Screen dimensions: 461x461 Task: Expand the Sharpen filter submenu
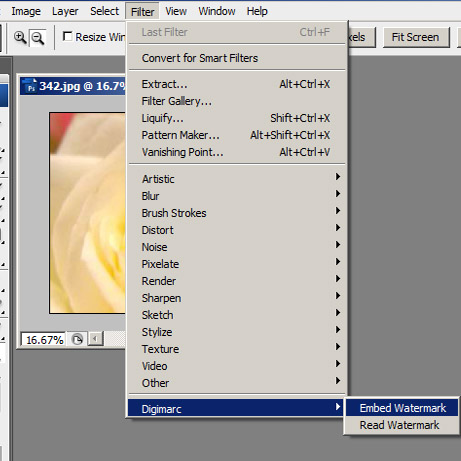point(236,298)
